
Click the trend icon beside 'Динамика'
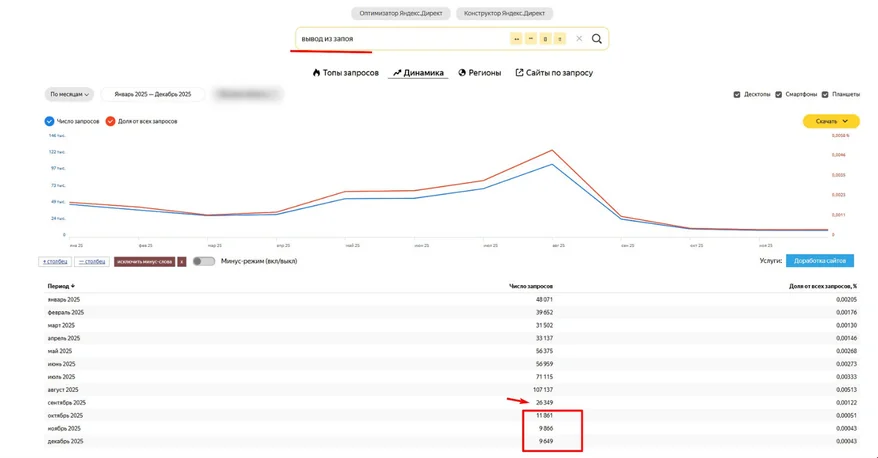point(397,73)
